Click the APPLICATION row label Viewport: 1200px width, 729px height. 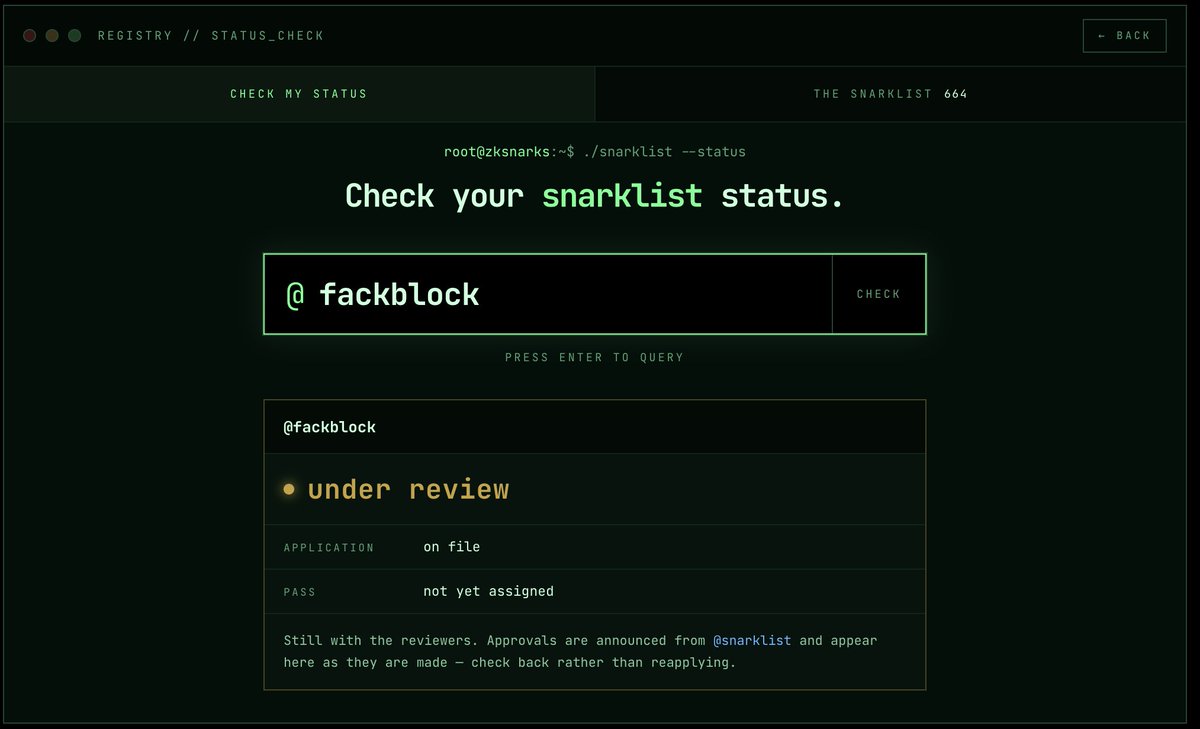(329, 548)
